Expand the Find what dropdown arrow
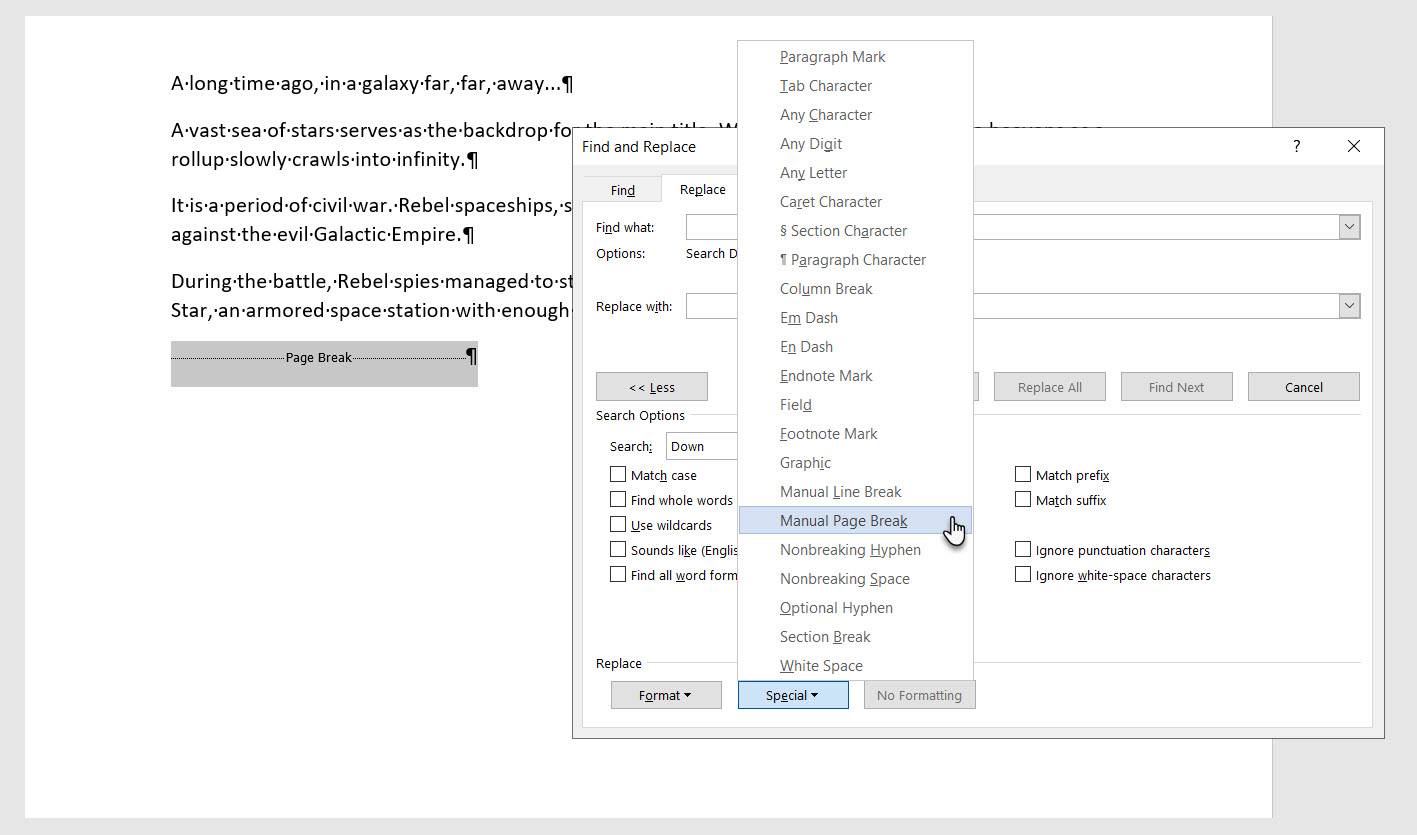1417x835 pixels. [x=1349, y=227]
